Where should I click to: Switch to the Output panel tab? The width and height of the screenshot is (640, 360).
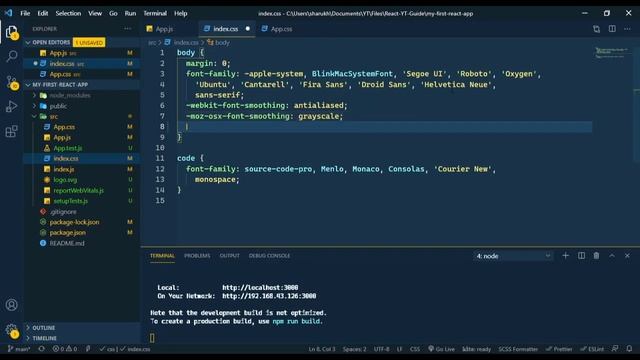click(x=229, y=256)
